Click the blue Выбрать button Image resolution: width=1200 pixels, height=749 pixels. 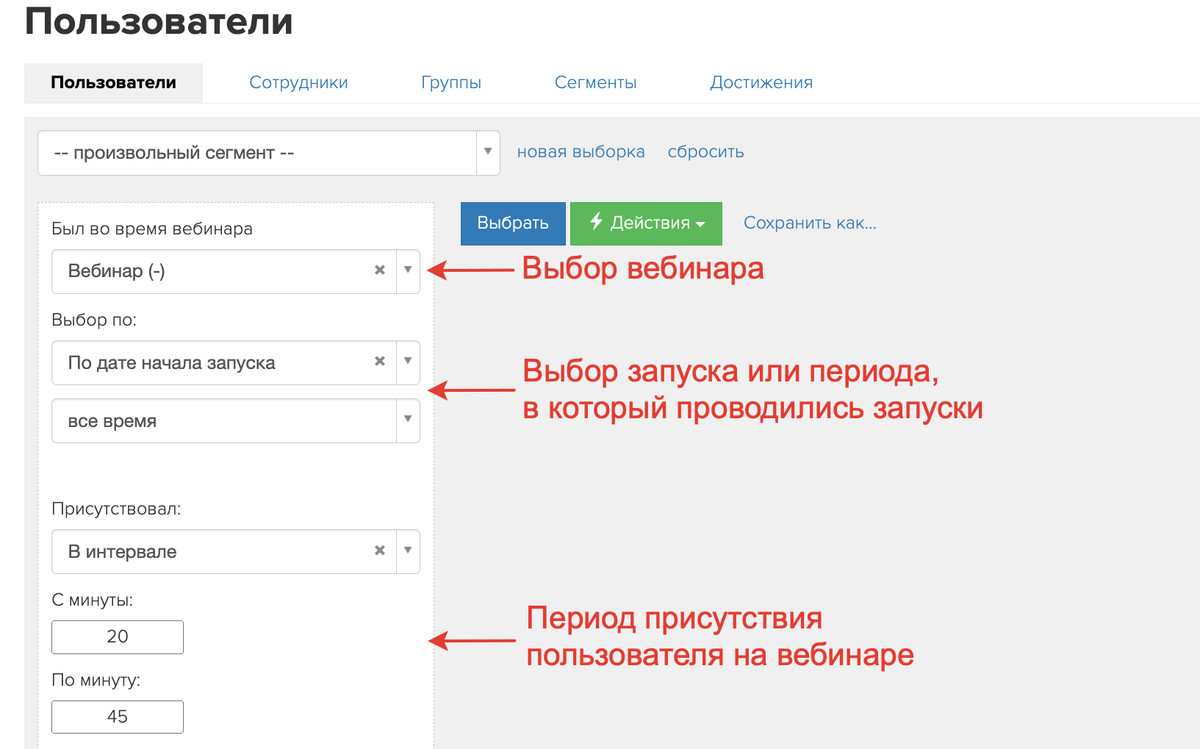pyautogui.click(x=512, y=223)
